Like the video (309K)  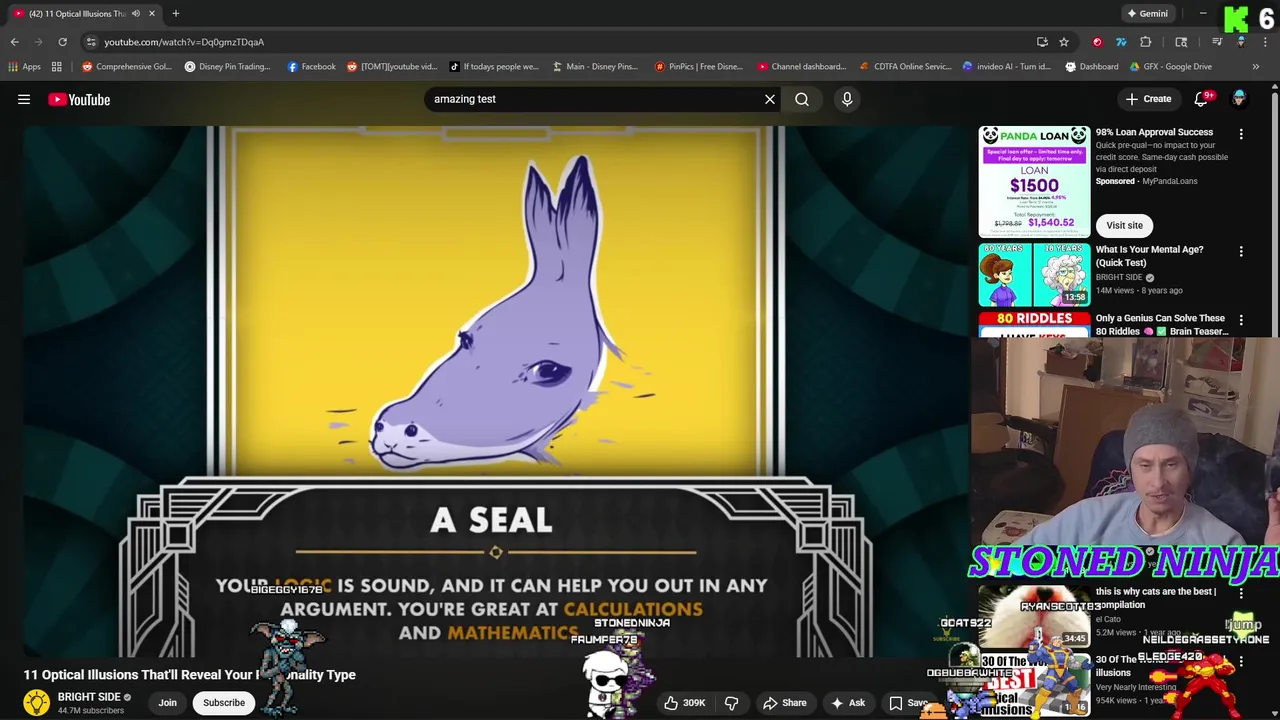tap(686, 703)
